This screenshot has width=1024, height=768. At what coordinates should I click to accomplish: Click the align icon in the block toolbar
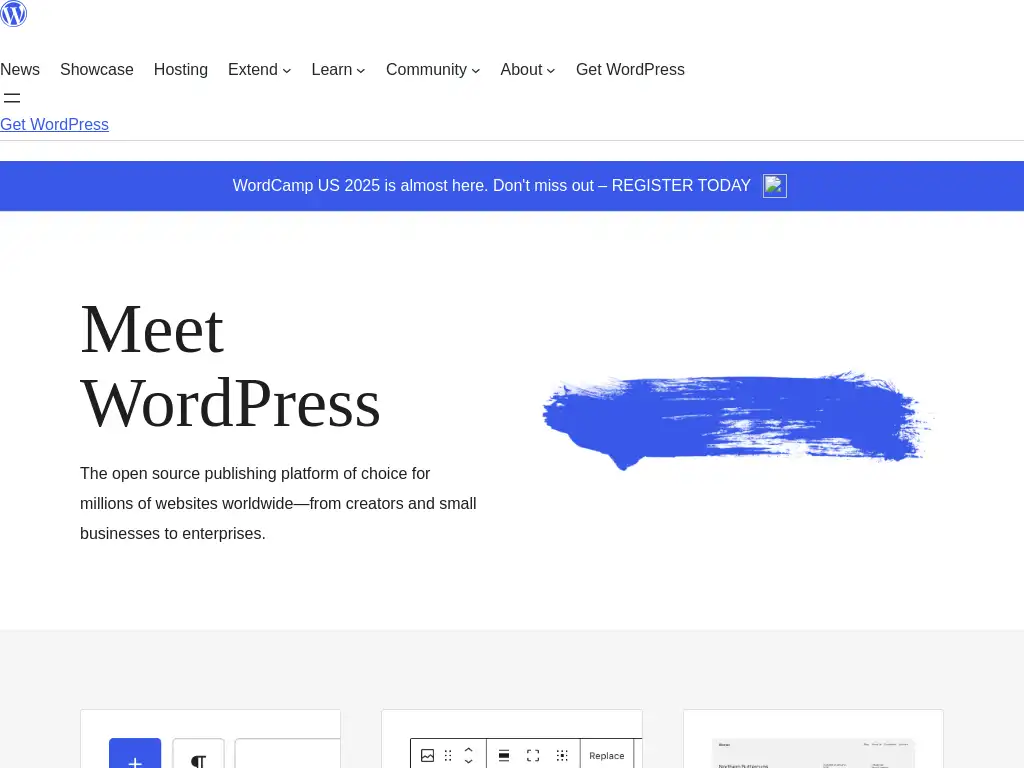(504, 755)
